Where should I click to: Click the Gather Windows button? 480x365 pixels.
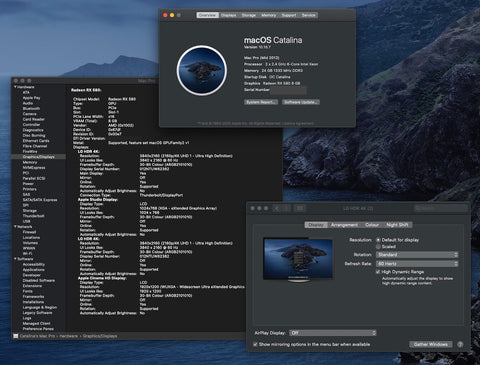[x=431, y=344]
